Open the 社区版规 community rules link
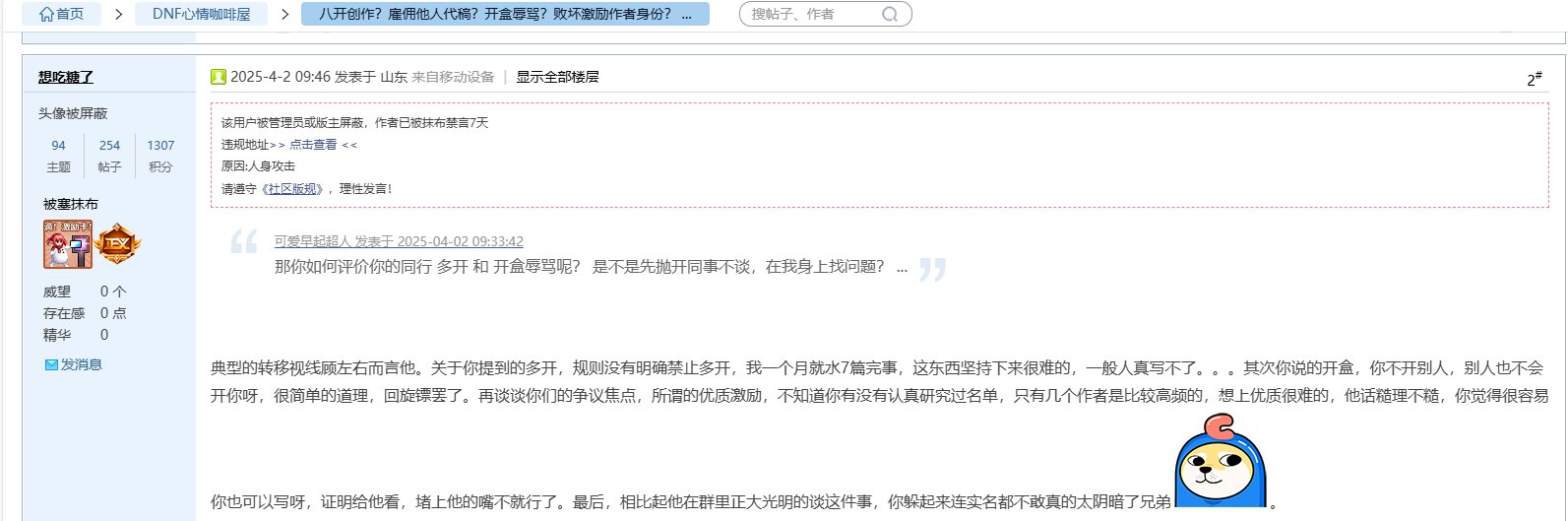Screen dimensions: 1568x521 294,189
